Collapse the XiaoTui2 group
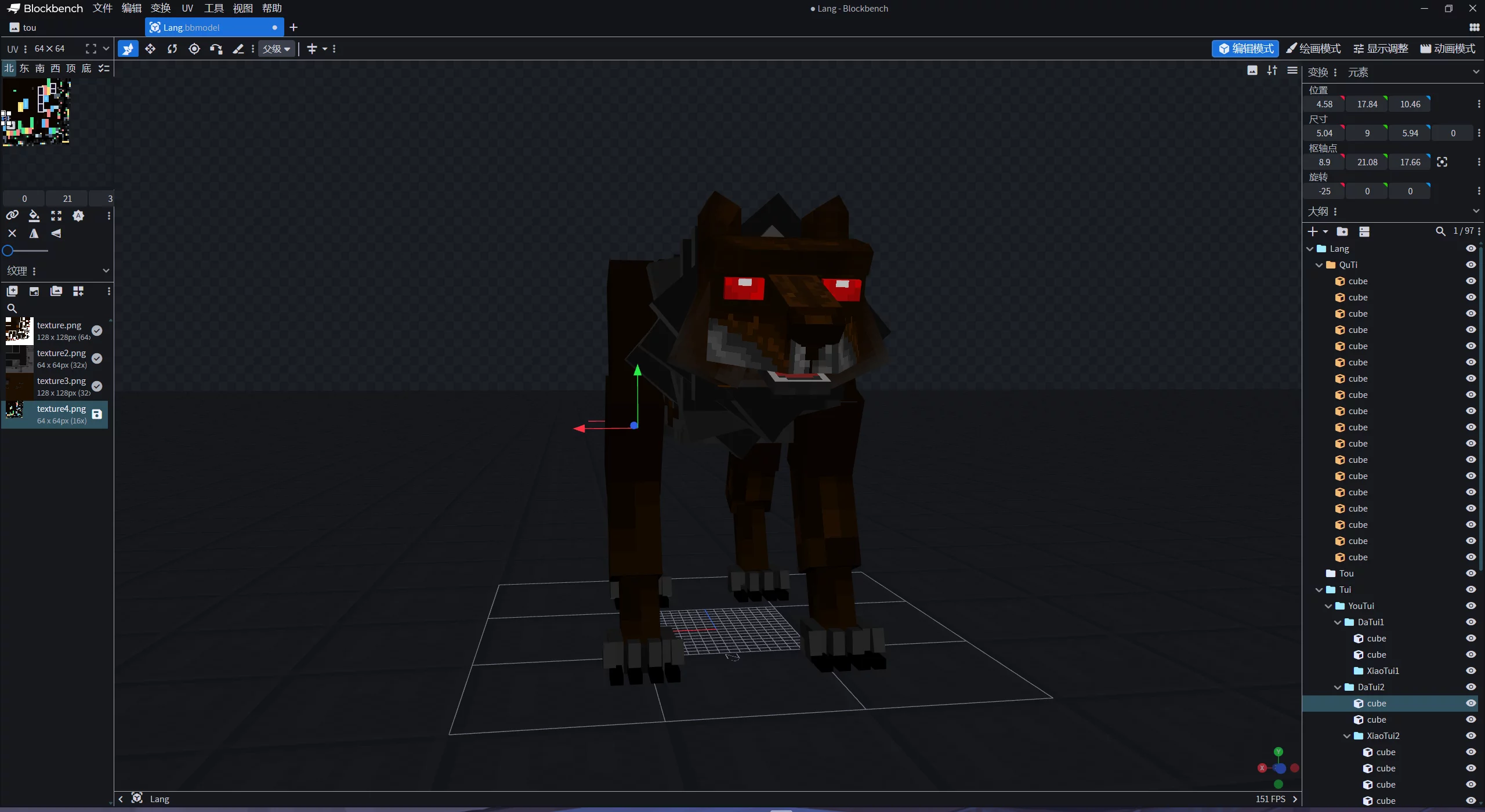Screen dimensions: 1485x812 click(x=1347, y=736)
